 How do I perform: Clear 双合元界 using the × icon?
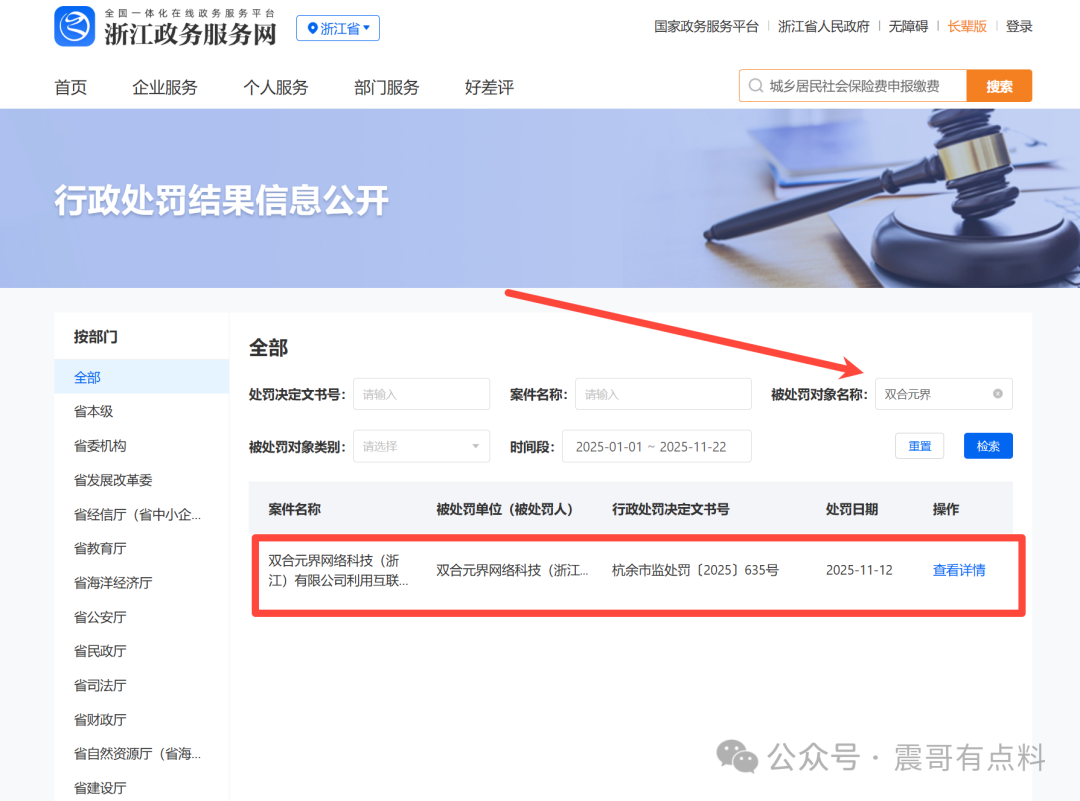coord(997,394)
